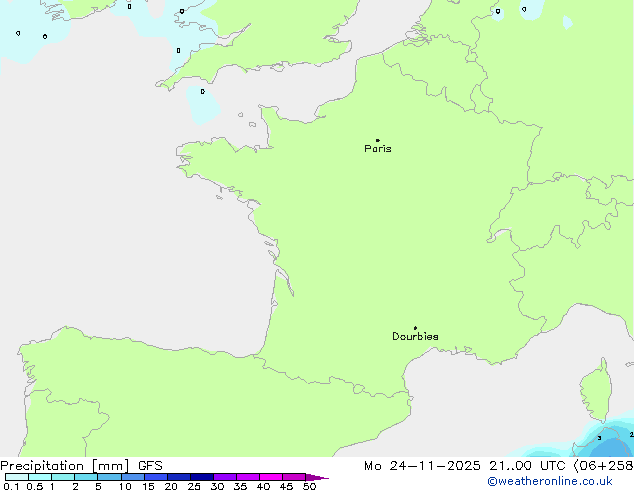Click the "Precipitation [mm]" title text
634x490 pixels.
click(x=65, y=466)
